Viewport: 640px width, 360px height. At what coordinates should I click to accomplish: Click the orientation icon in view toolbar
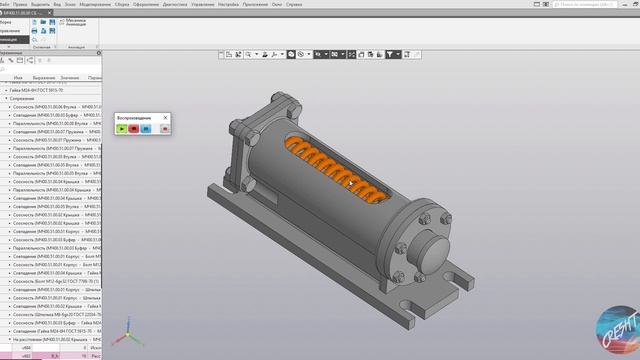pos(274,54)
